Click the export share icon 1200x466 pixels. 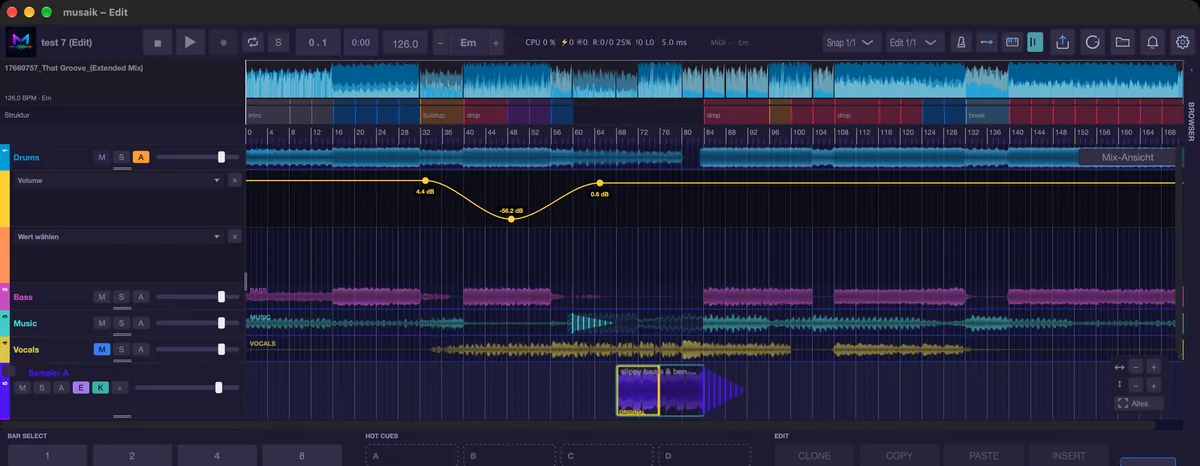(1063, 43)
